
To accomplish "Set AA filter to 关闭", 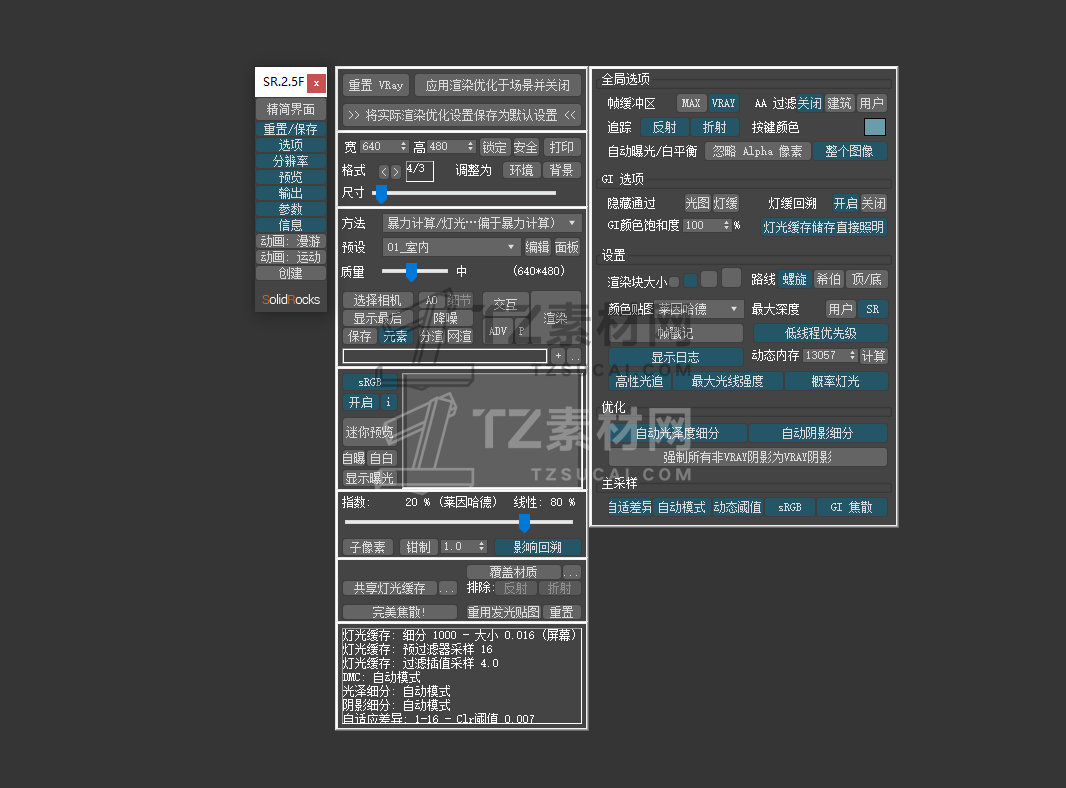I will (810, 103).
